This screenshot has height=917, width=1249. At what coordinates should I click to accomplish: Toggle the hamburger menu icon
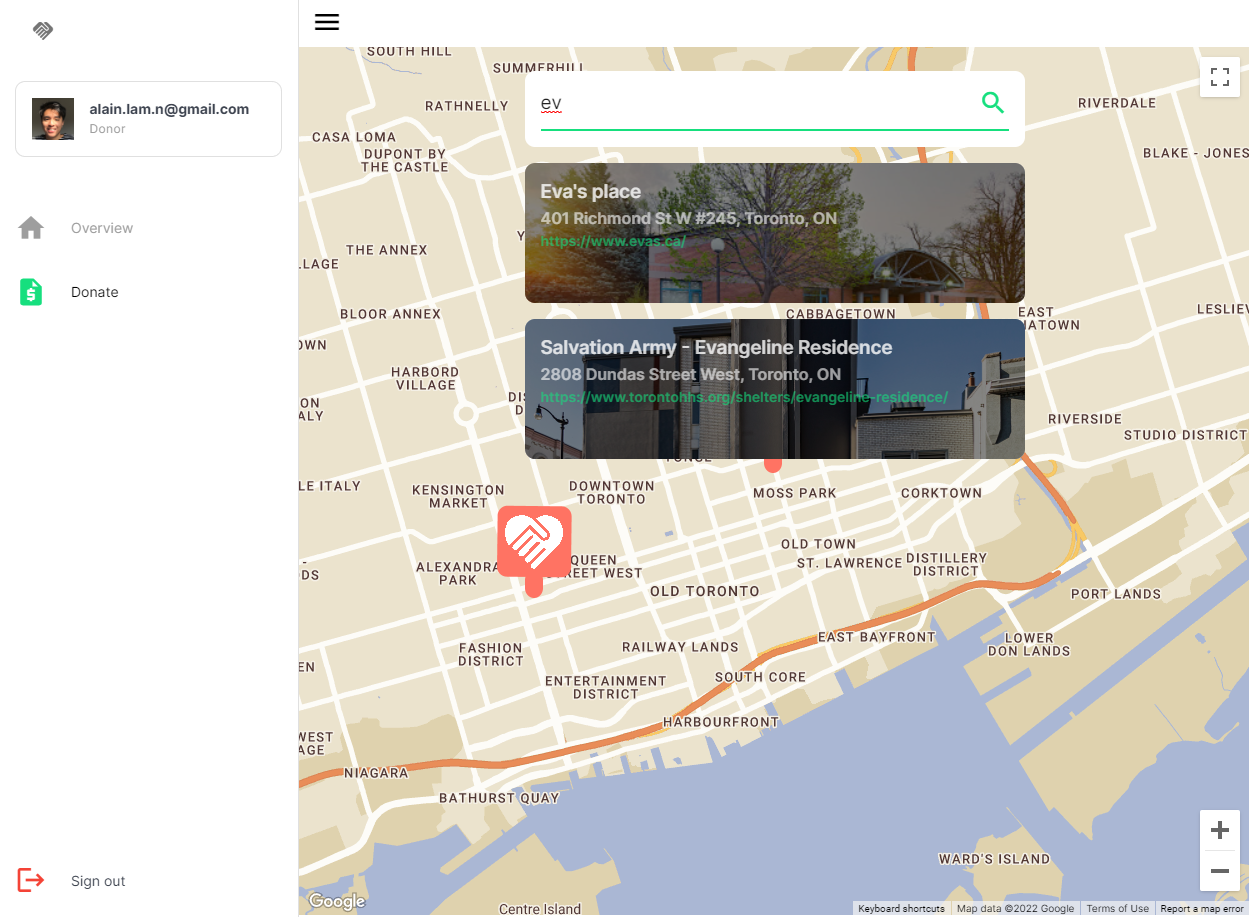pos(327,22)
